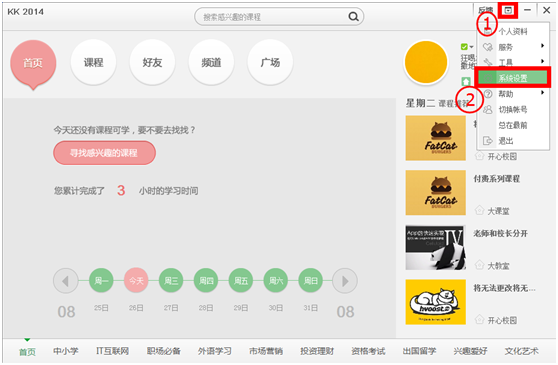Open first FatCat course thumbnail above 付费系列课程

[x=436, y=138]
